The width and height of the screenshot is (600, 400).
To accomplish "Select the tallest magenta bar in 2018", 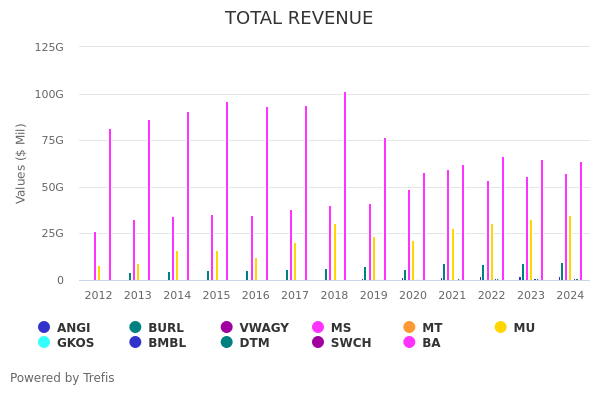I will tap(345, 190).
